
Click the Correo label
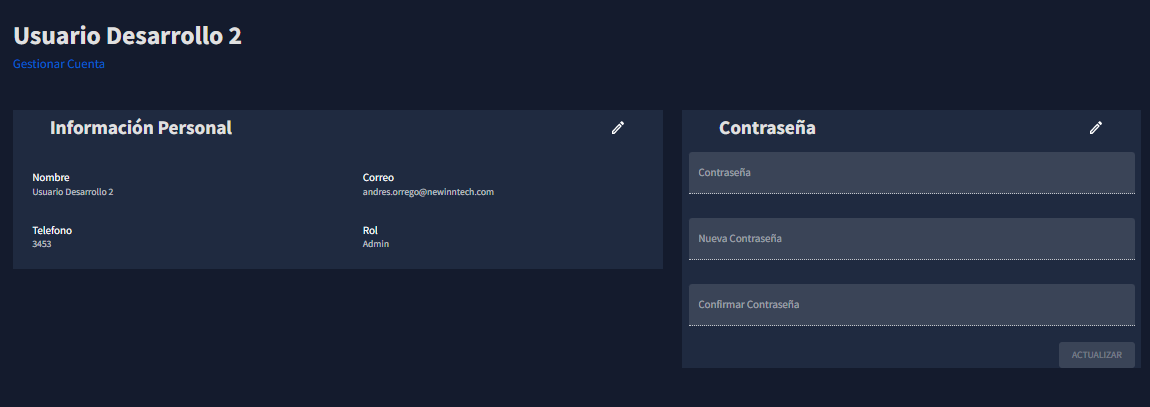click(378, 177)
